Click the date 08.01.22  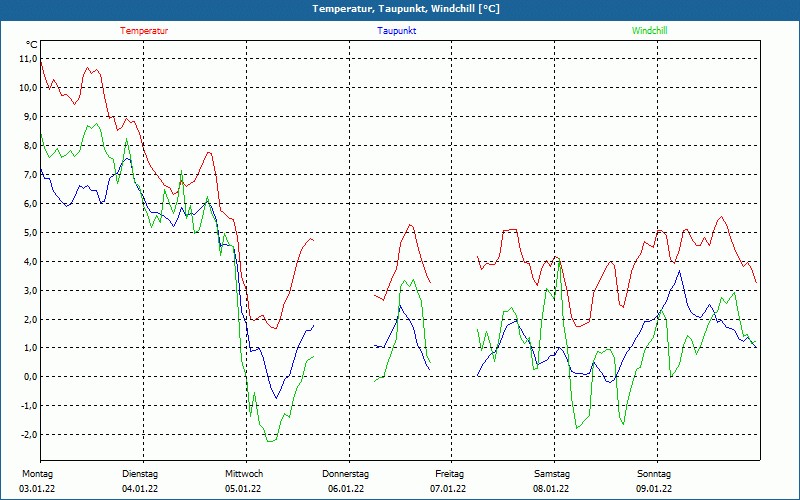(x=551, y=489)
